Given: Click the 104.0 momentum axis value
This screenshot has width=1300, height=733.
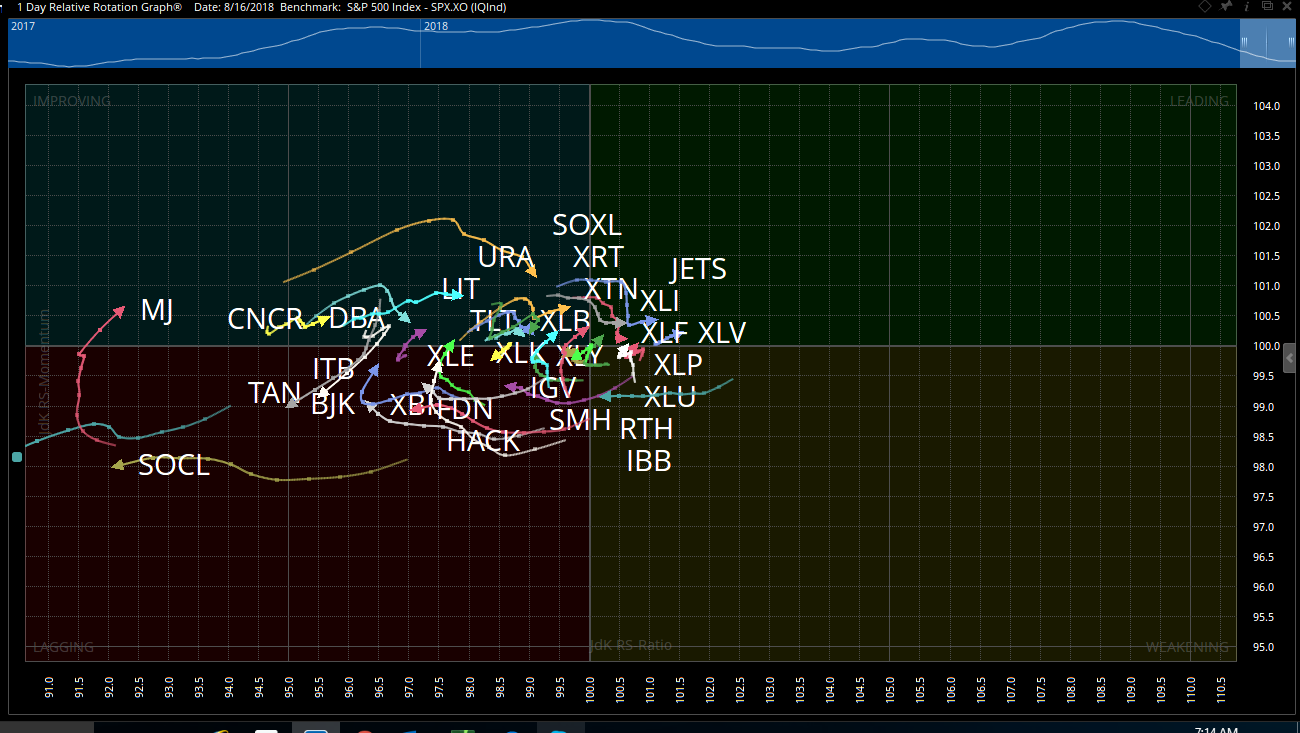Looking at the screenshot, I should click(x=1266, y=106).
